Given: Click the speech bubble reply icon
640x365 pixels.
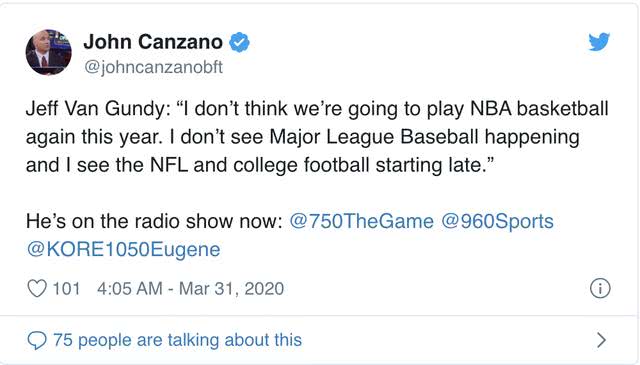Looking at the screenshot, I should tap(37, 340).
